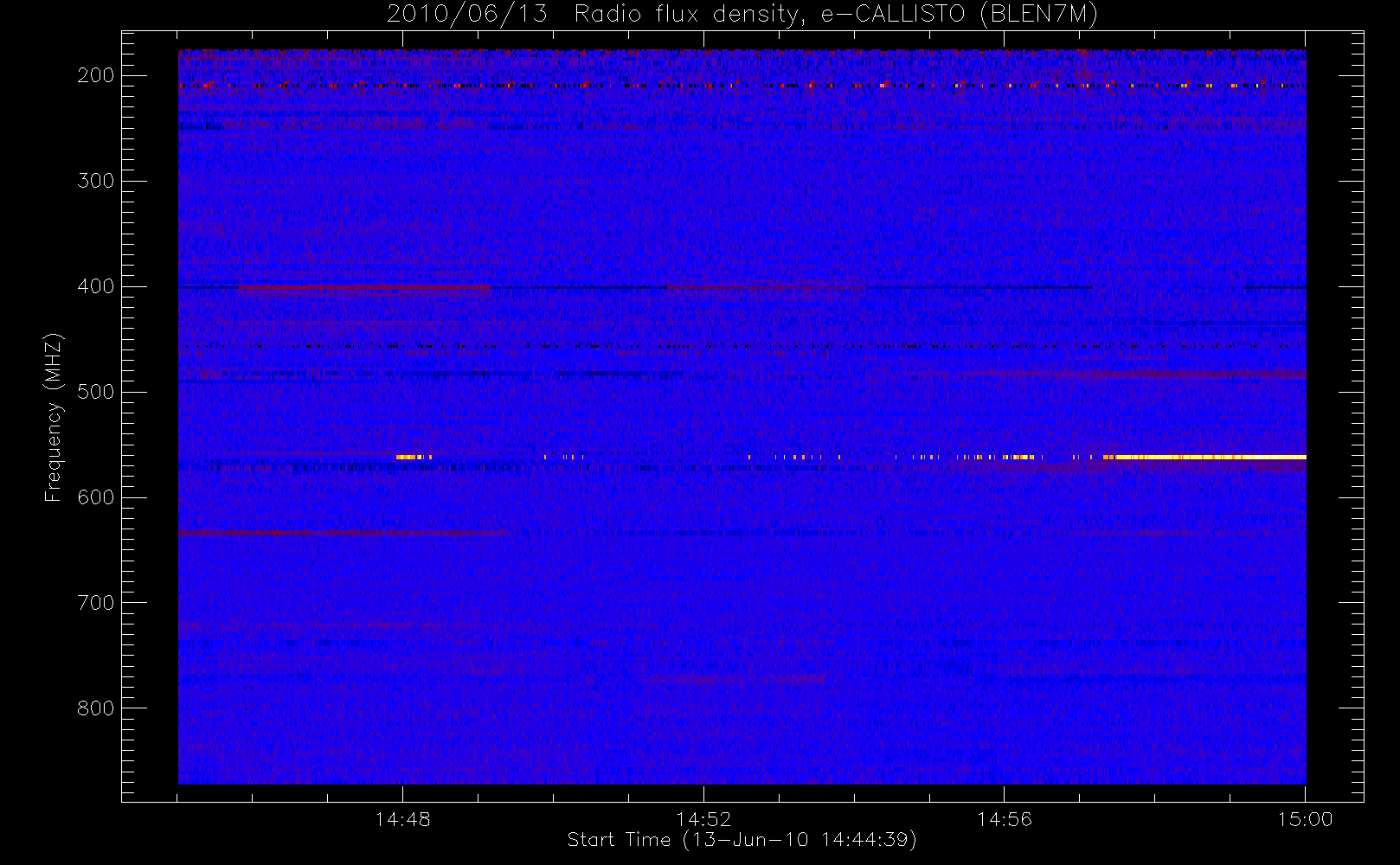Select the 200 frequency axis label
1400x865 pixels.
click(x=96, y=75)
